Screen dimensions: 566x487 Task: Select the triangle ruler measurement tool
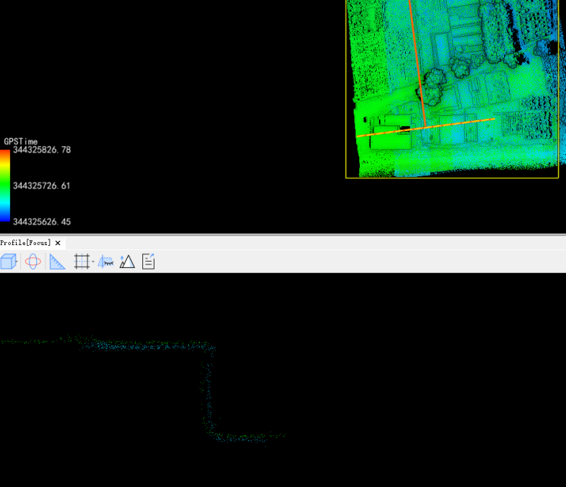(57, 262)
